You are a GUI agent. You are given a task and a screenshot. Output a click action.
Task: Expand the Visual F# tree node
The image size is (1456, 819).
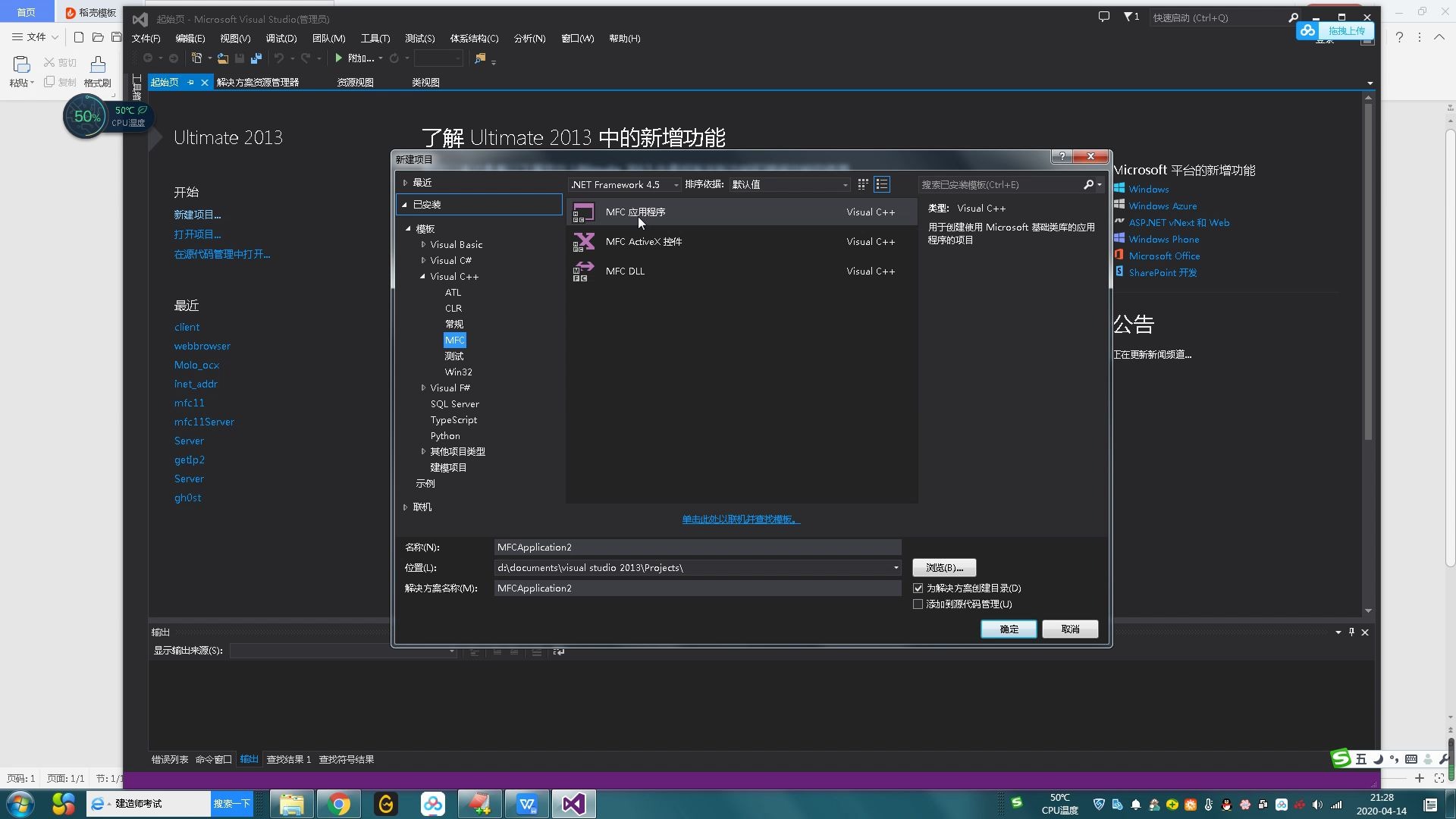(423, 388)
